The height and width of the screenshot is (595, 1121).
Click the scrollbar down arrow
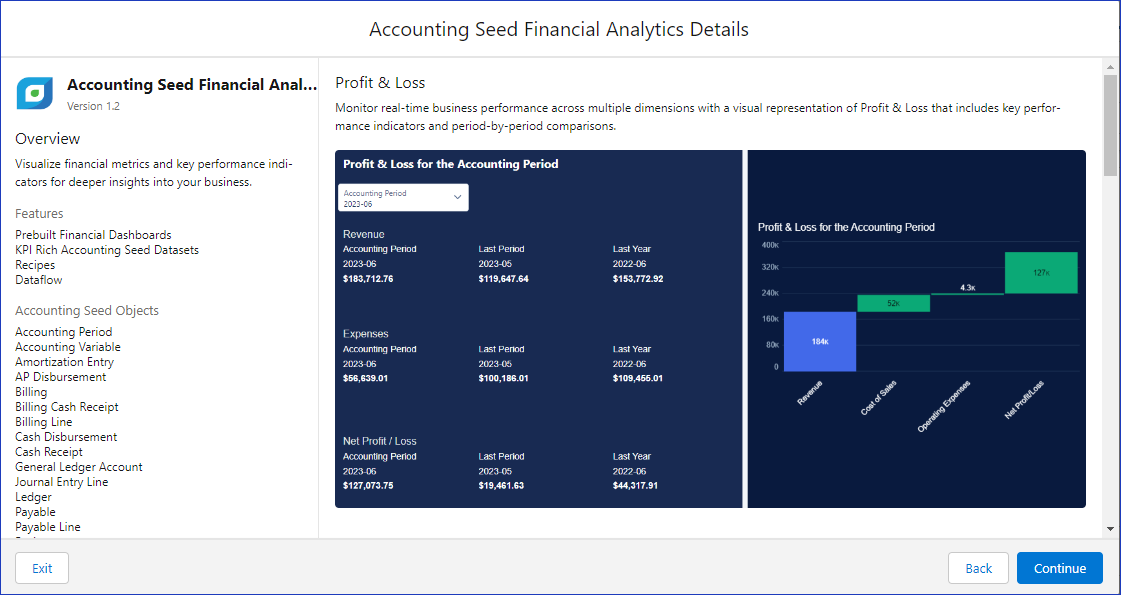coord(1110,529)
